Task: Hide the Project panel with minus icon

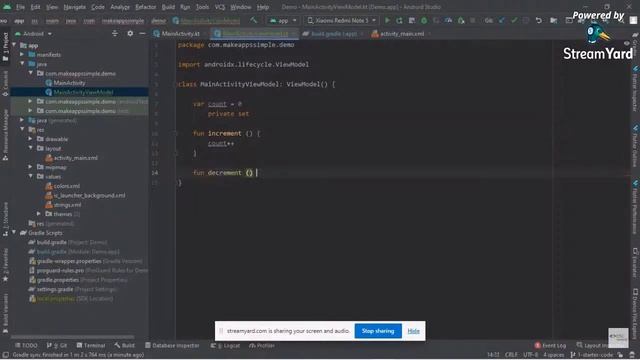Action: (x=142, y=33)
